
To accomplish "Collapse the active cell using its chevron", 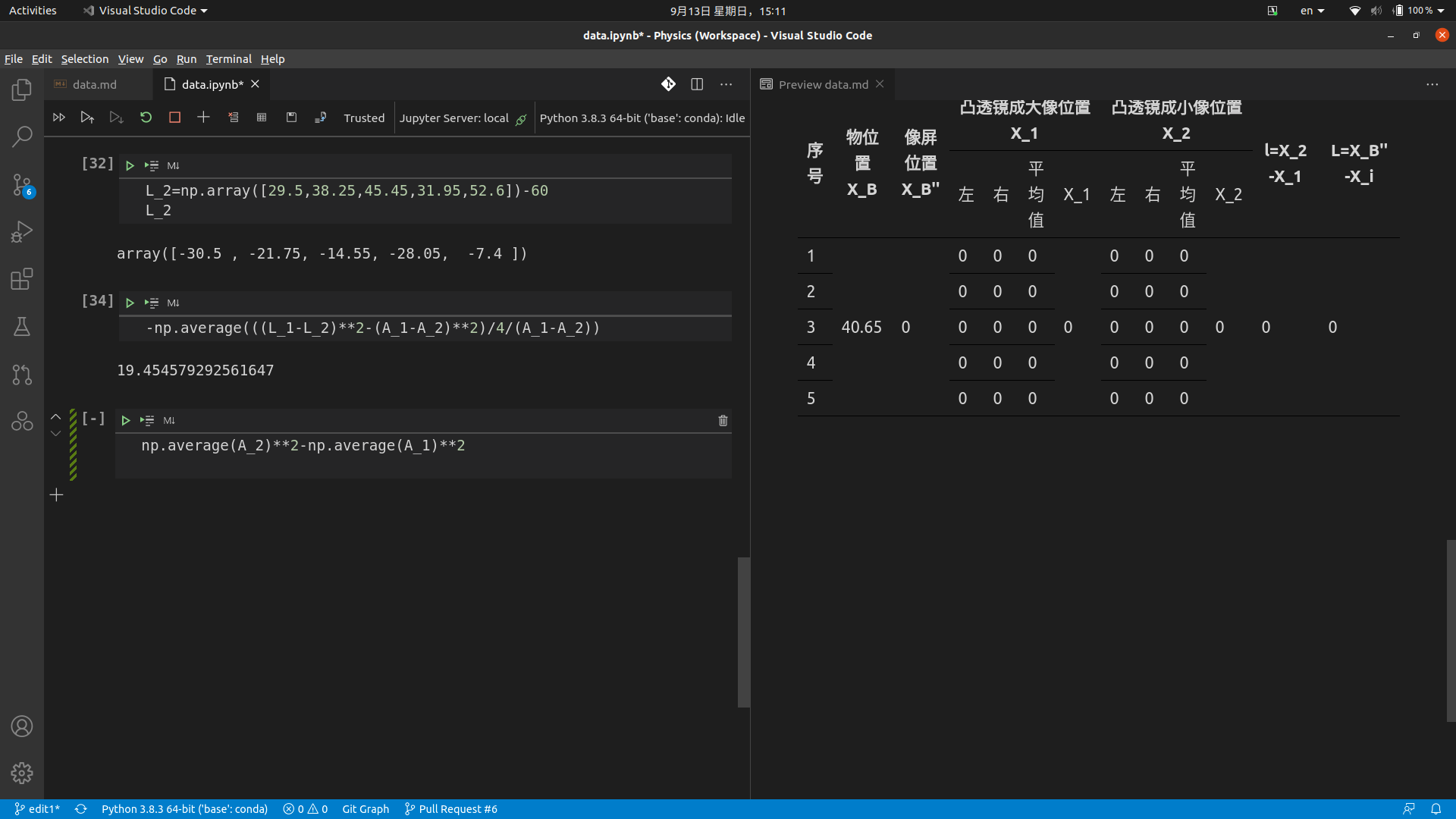I will tap(55, 417).
